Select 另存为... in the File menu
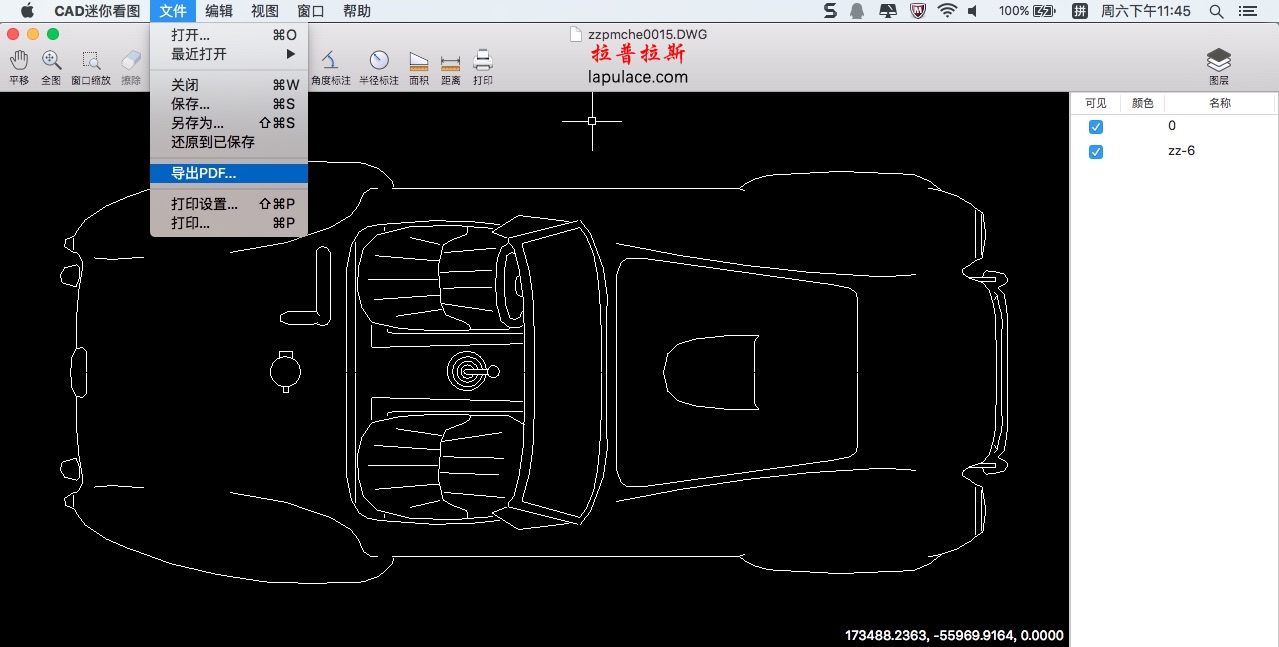This screenshot has width=1279, height=647. [197, 123]
